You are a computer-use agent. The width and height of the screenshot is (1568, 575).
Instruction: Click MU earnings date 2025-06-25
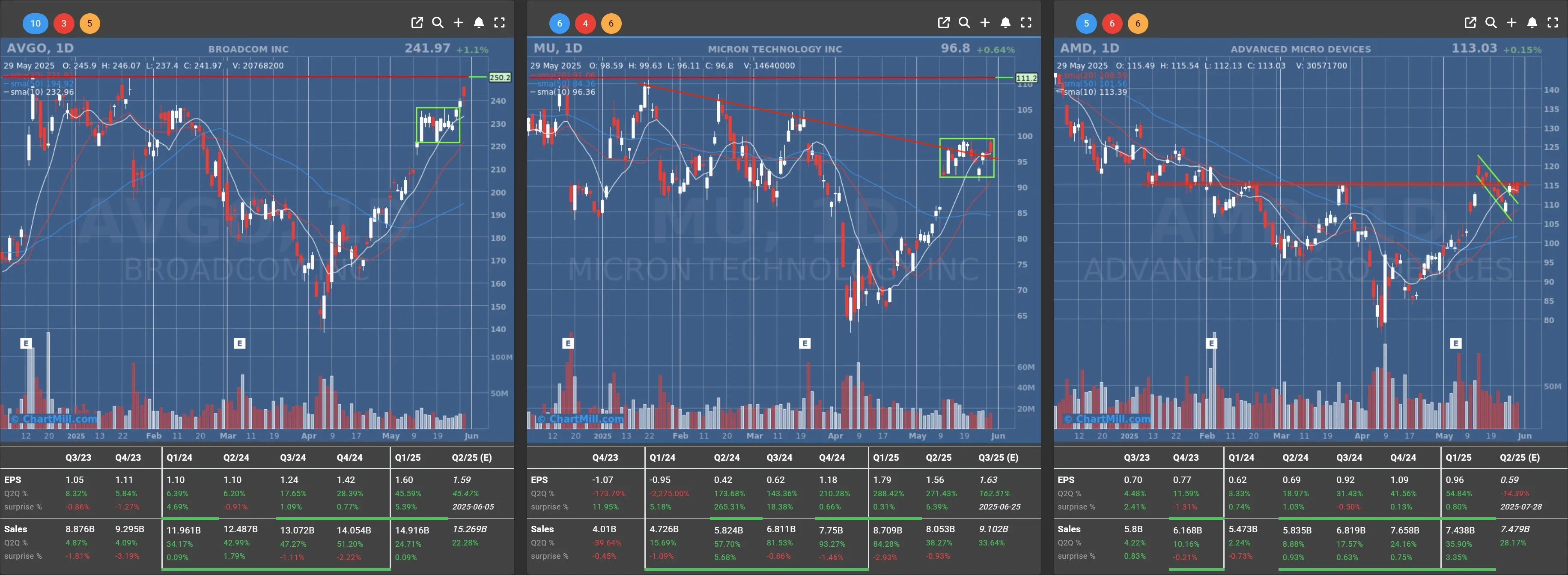[999, 507]
